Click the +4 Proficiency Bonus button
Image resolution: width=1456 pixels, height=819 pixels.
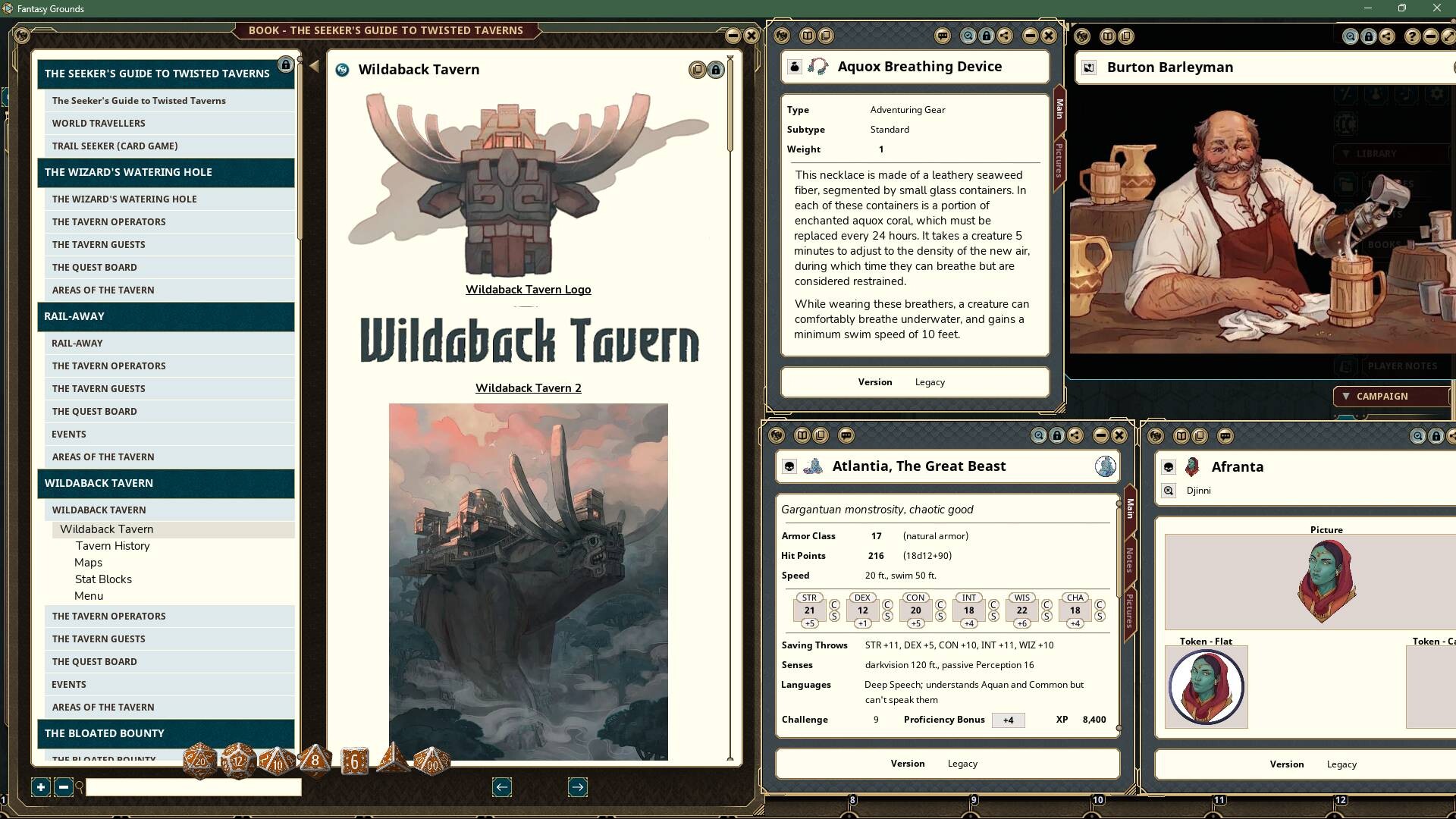click(x=1008, y=720)
